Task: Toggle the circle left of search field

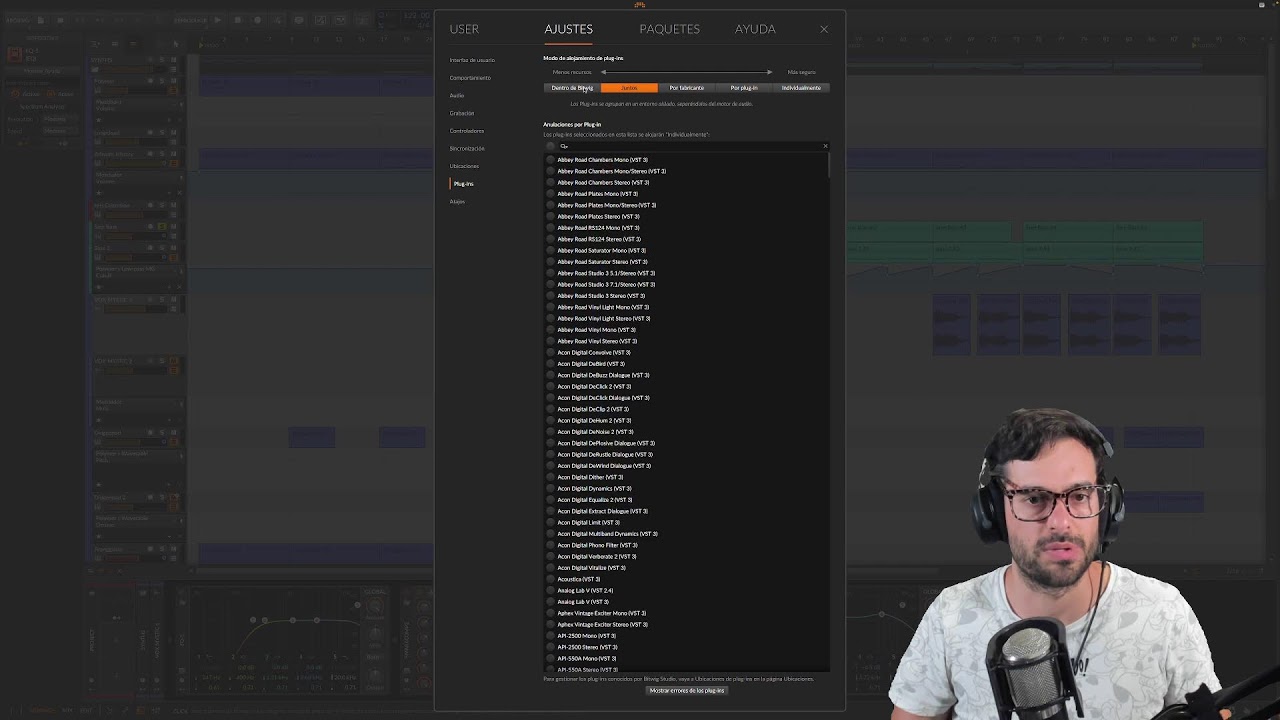Action: click(550, 146)
